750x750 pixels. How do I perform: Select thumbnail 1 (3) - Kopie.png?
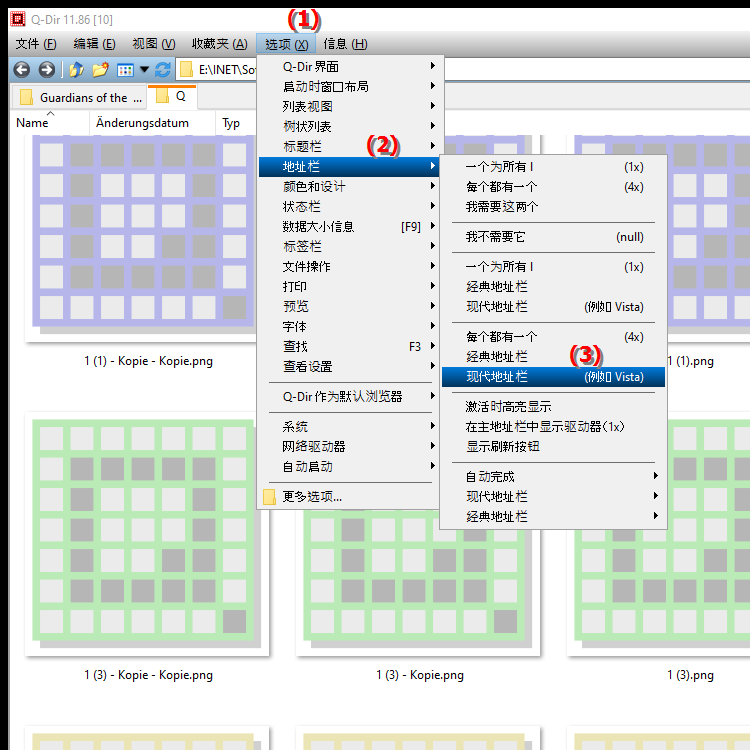click(419, 596)
